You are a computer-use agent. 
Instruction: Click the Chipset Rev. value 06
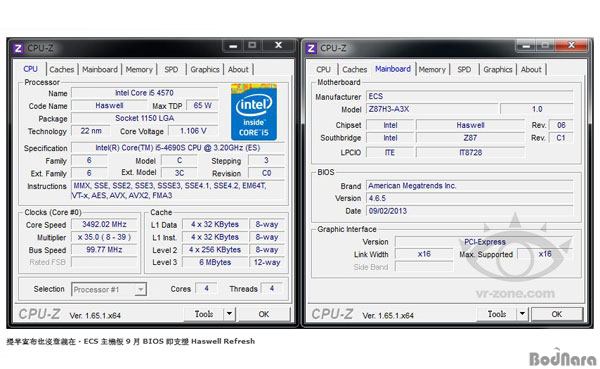tap(561, 125)
